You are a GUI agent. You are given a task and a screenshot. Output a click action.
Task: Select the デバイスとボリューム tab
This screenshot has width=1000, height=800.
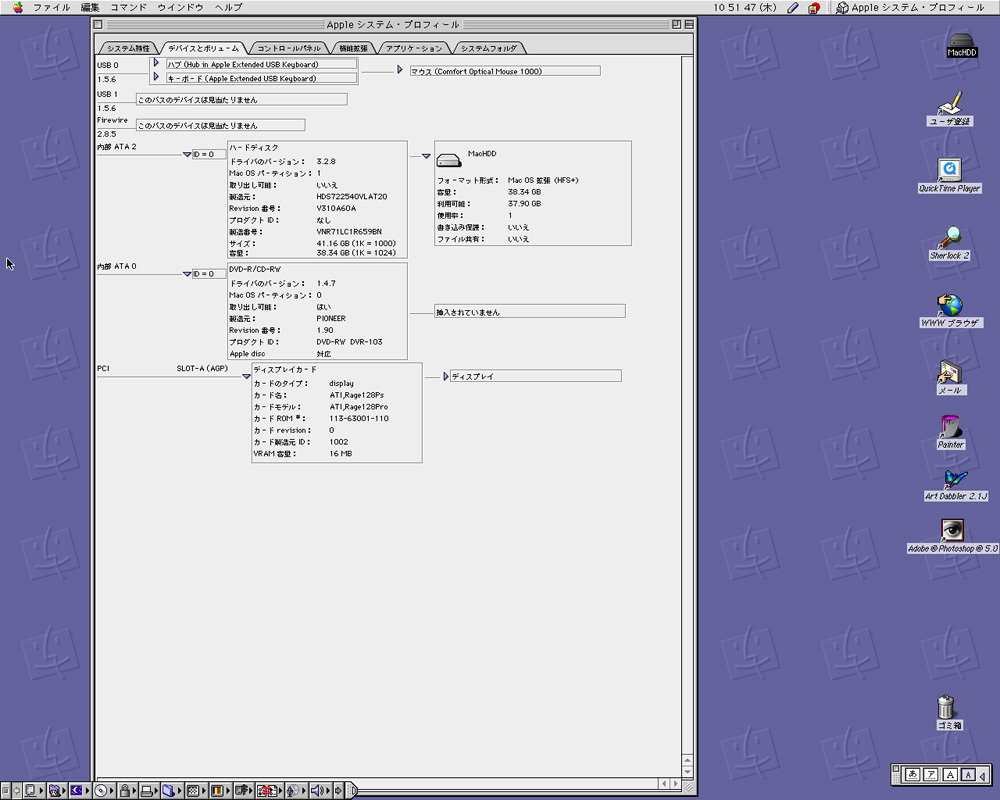(x=203, y=48)
